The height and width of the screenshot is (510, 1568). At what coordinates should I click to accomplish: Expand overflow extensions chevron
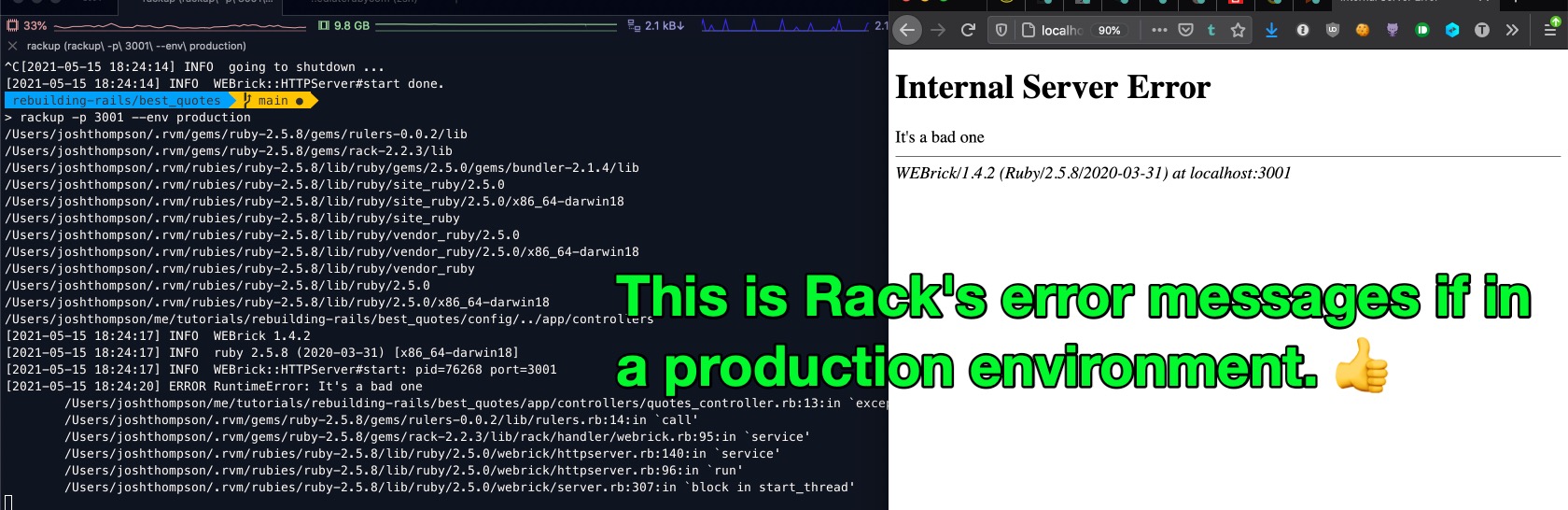1512,30
